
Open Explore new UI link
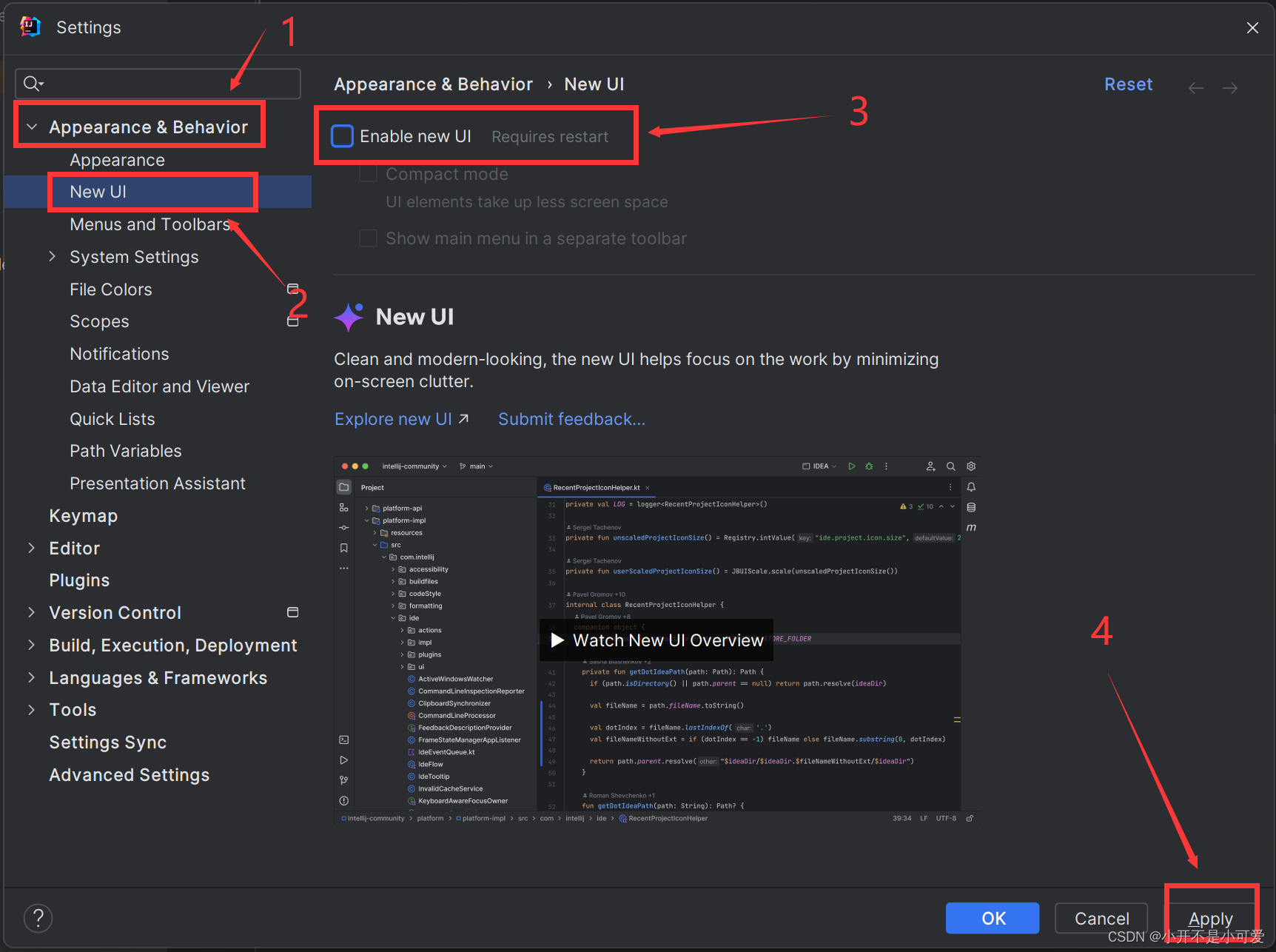[402, 419]
